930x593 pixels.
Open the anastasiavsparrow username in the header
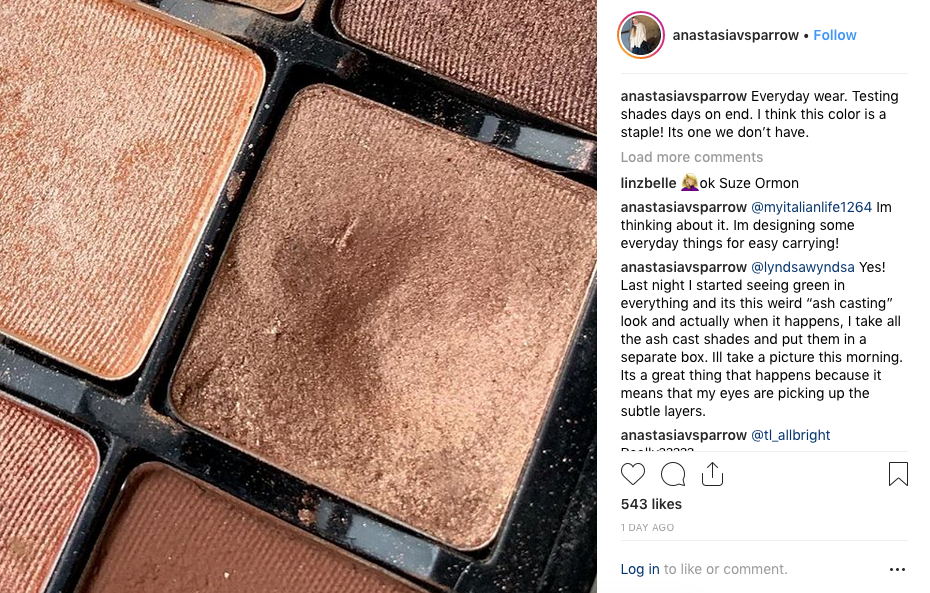(x=735, y=35)
